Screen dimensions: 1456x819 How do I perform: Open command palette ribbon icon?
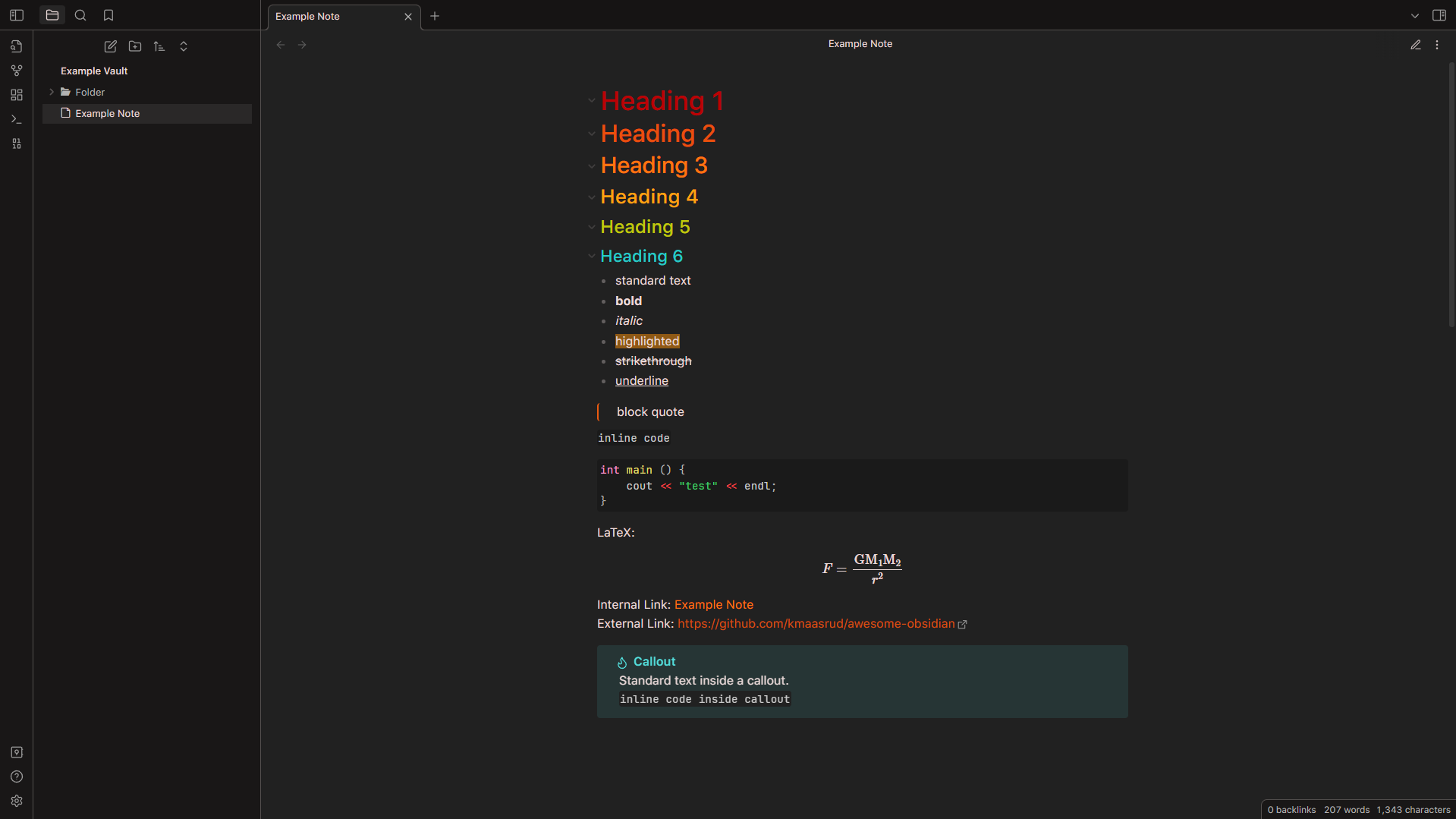pos(17,119)
